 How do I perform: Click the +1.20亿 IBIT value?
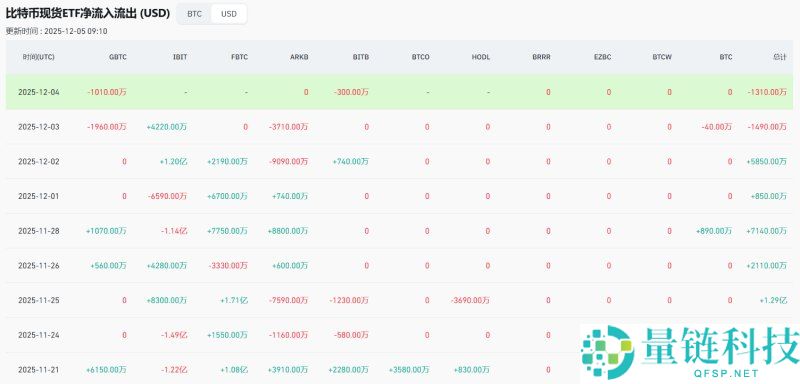[x=173, y=161]
